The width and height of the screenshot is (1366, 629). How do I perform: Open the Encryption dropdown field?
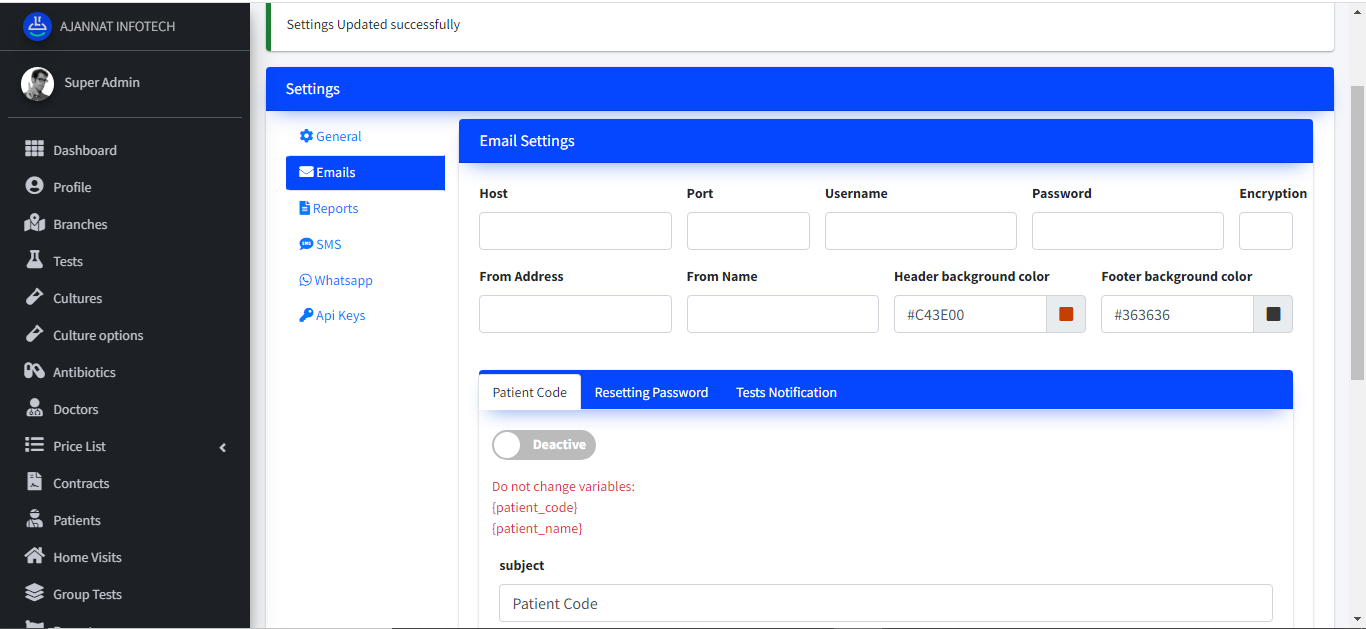[1265, 231]
